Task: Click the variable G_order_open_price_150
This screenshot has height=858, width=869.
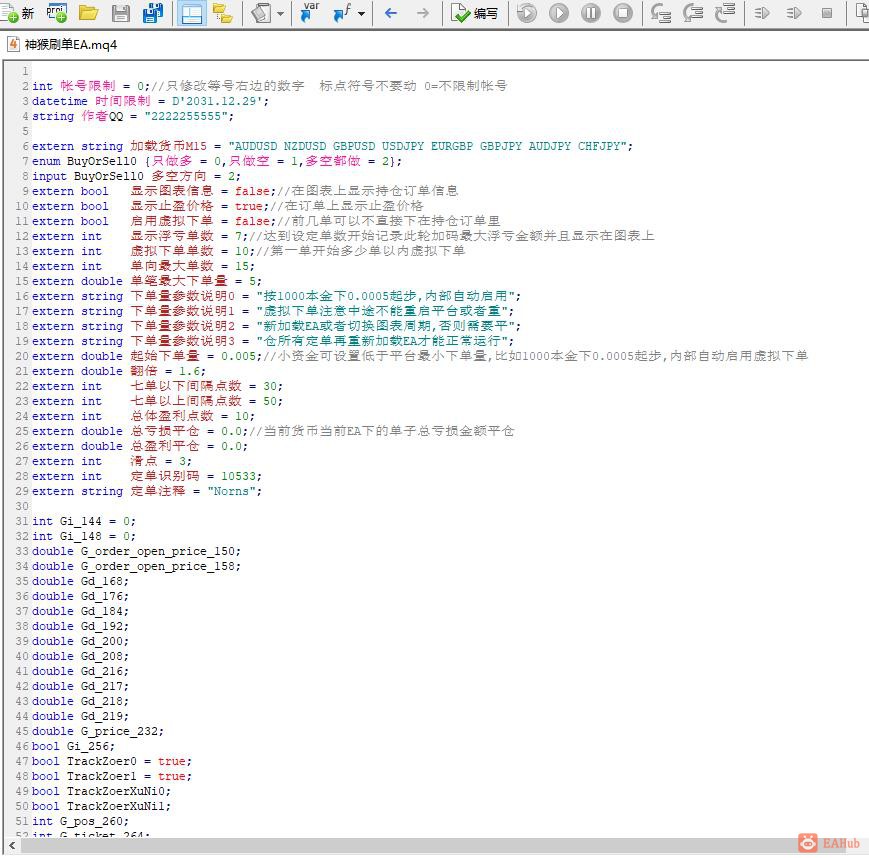Action: pos(158,551)
